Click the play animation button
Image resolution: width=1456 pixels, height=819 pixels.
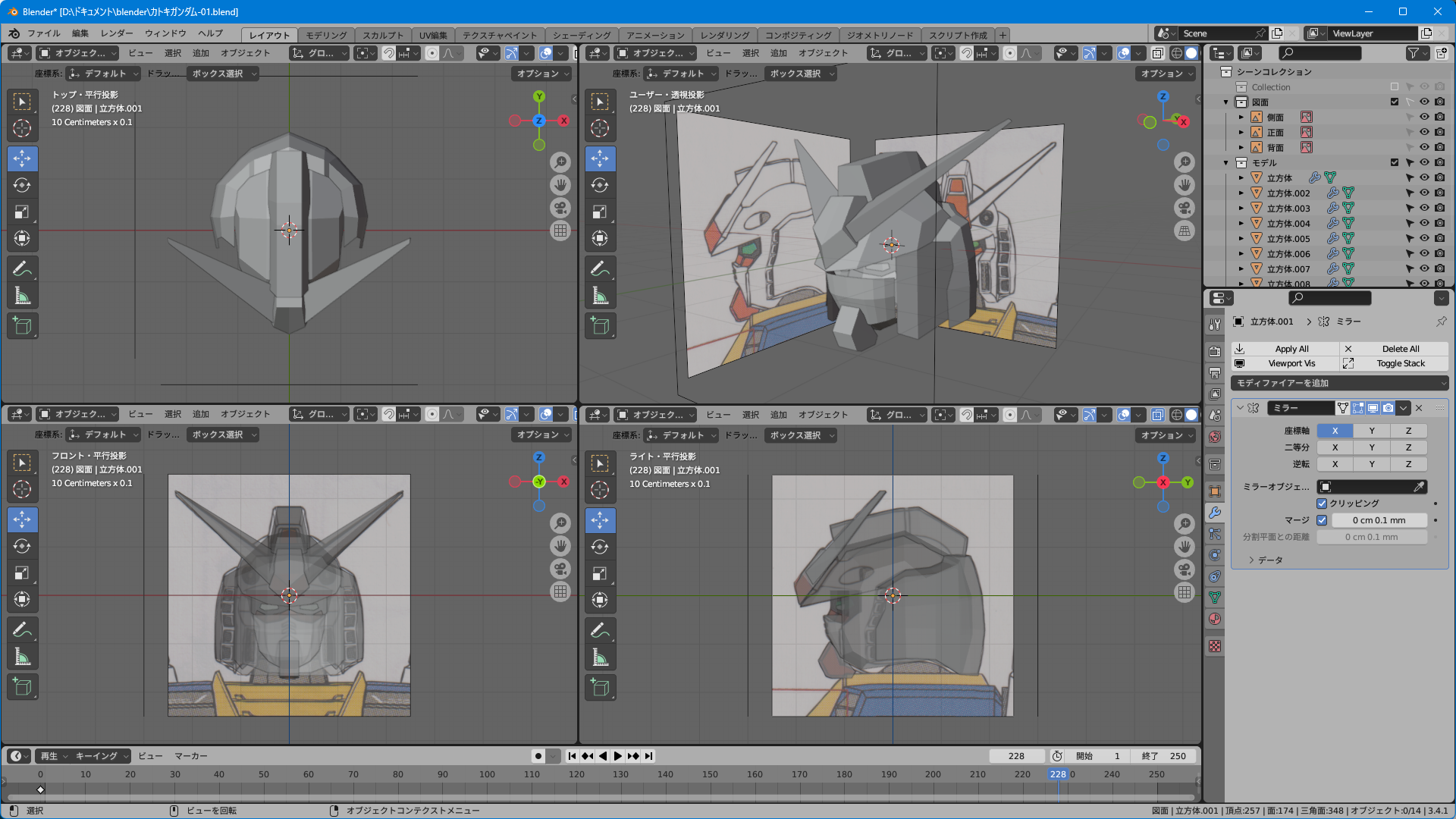point(617,756)
